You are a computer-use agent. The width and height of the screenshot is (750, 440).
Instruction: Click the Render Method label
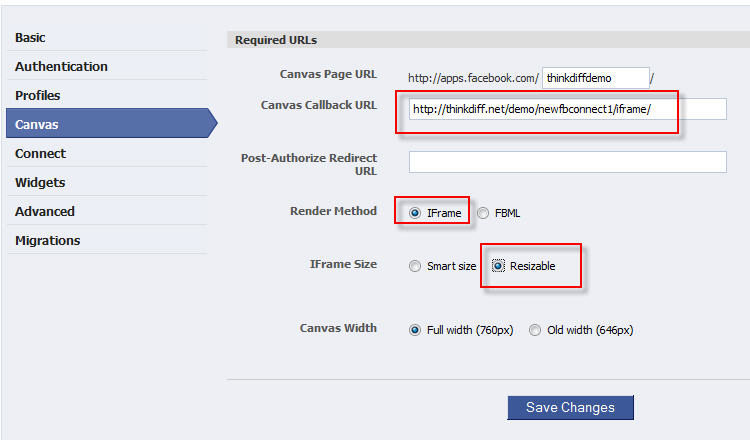(333, 211)
